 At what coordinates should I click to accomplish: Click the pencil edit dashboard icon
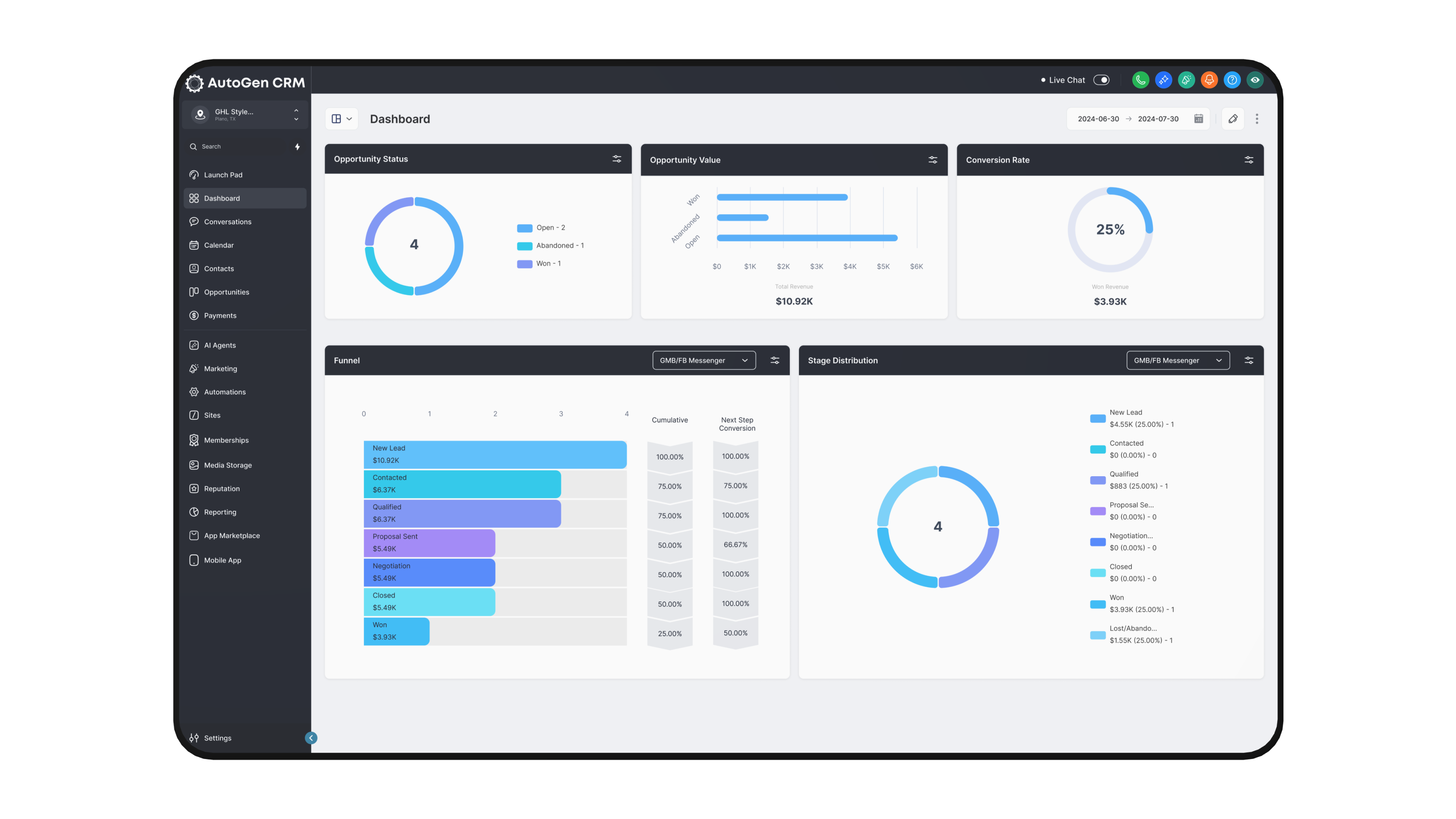[1233, 119]
